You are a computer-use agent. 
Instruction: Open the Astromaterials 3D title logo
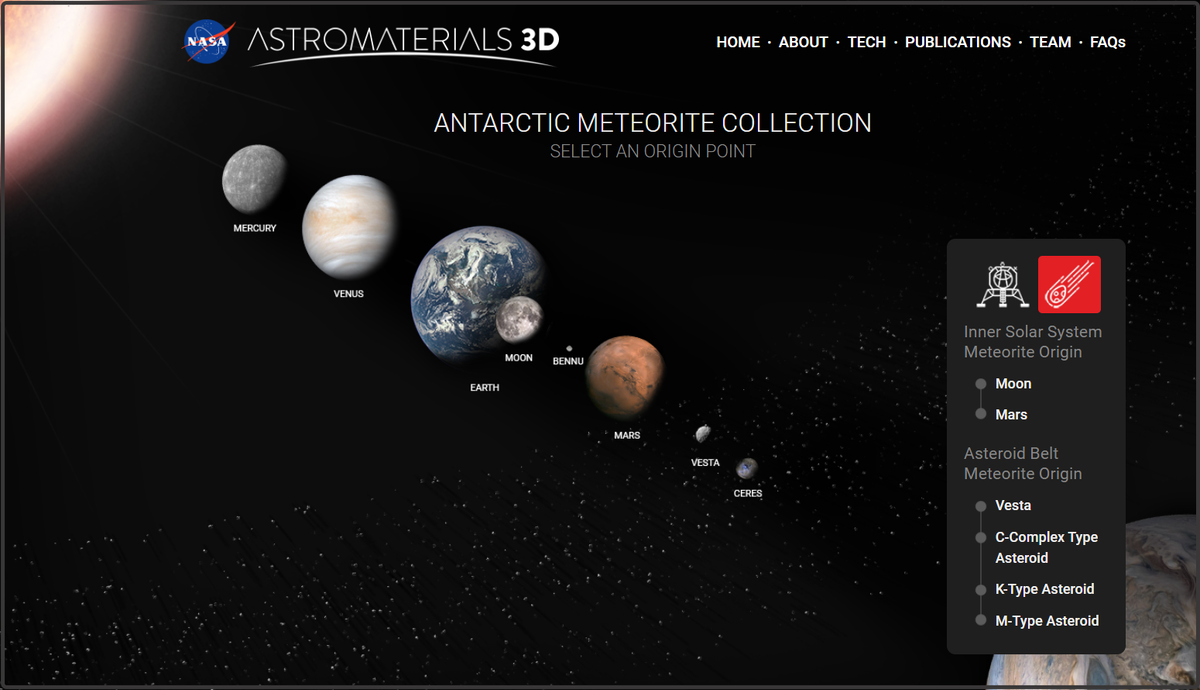[x=403, y=44]
